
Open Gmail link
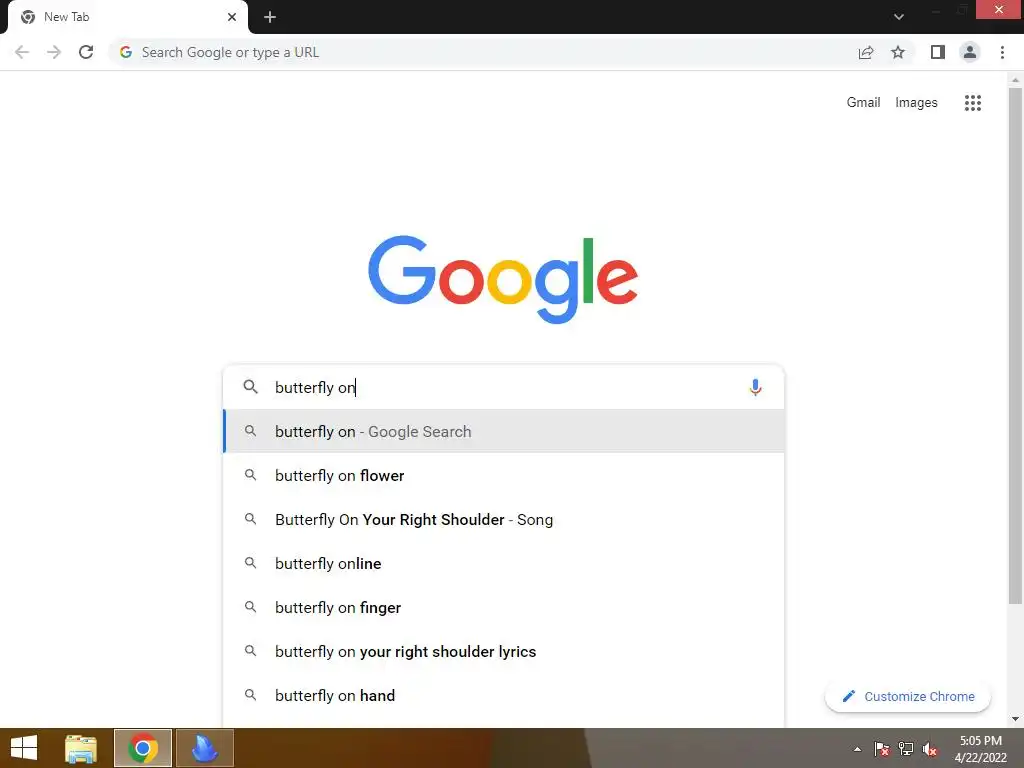(863, 103)
